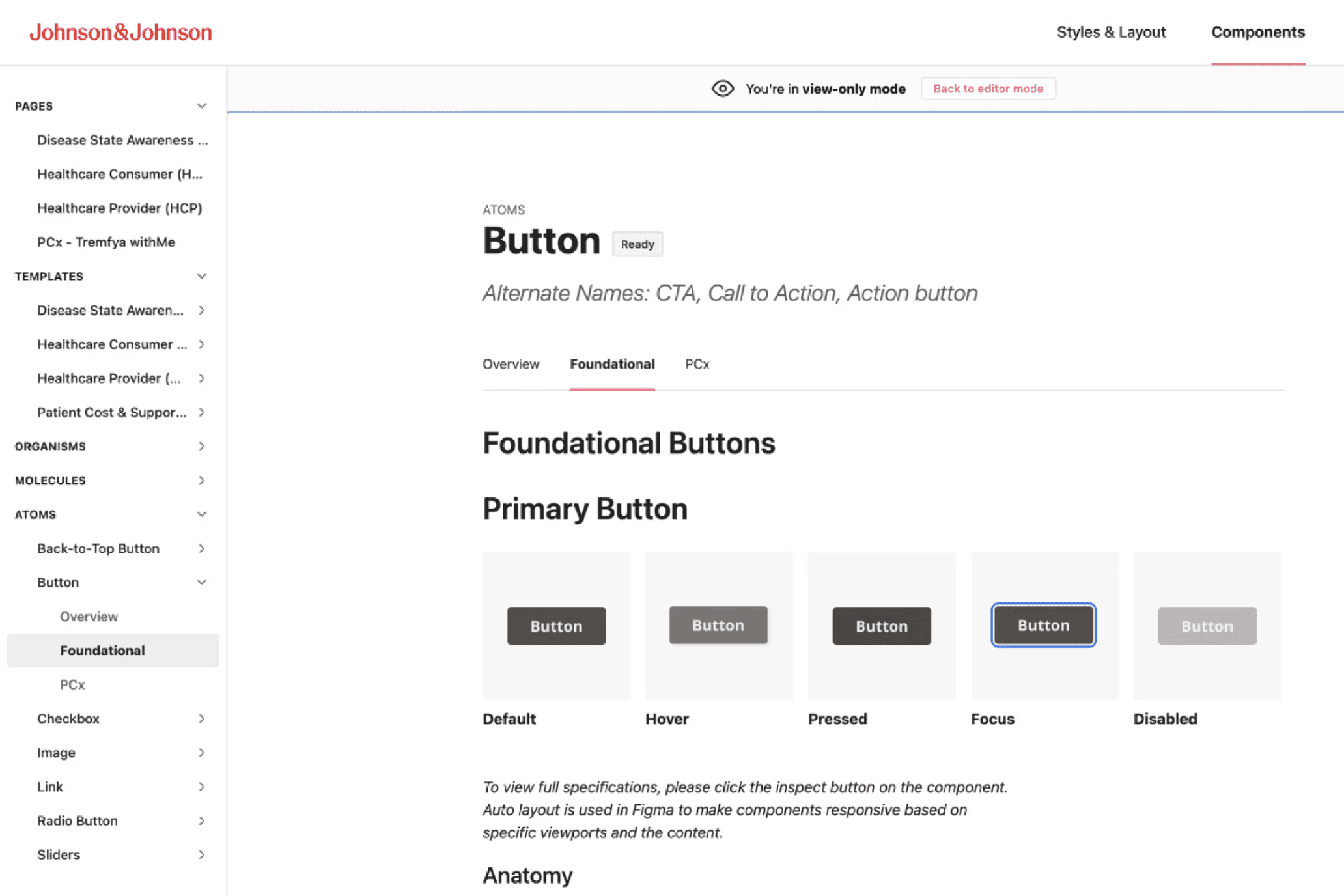
Task: Toggle the Templates section collapse arrow
Action: click(x=201, y=276)
